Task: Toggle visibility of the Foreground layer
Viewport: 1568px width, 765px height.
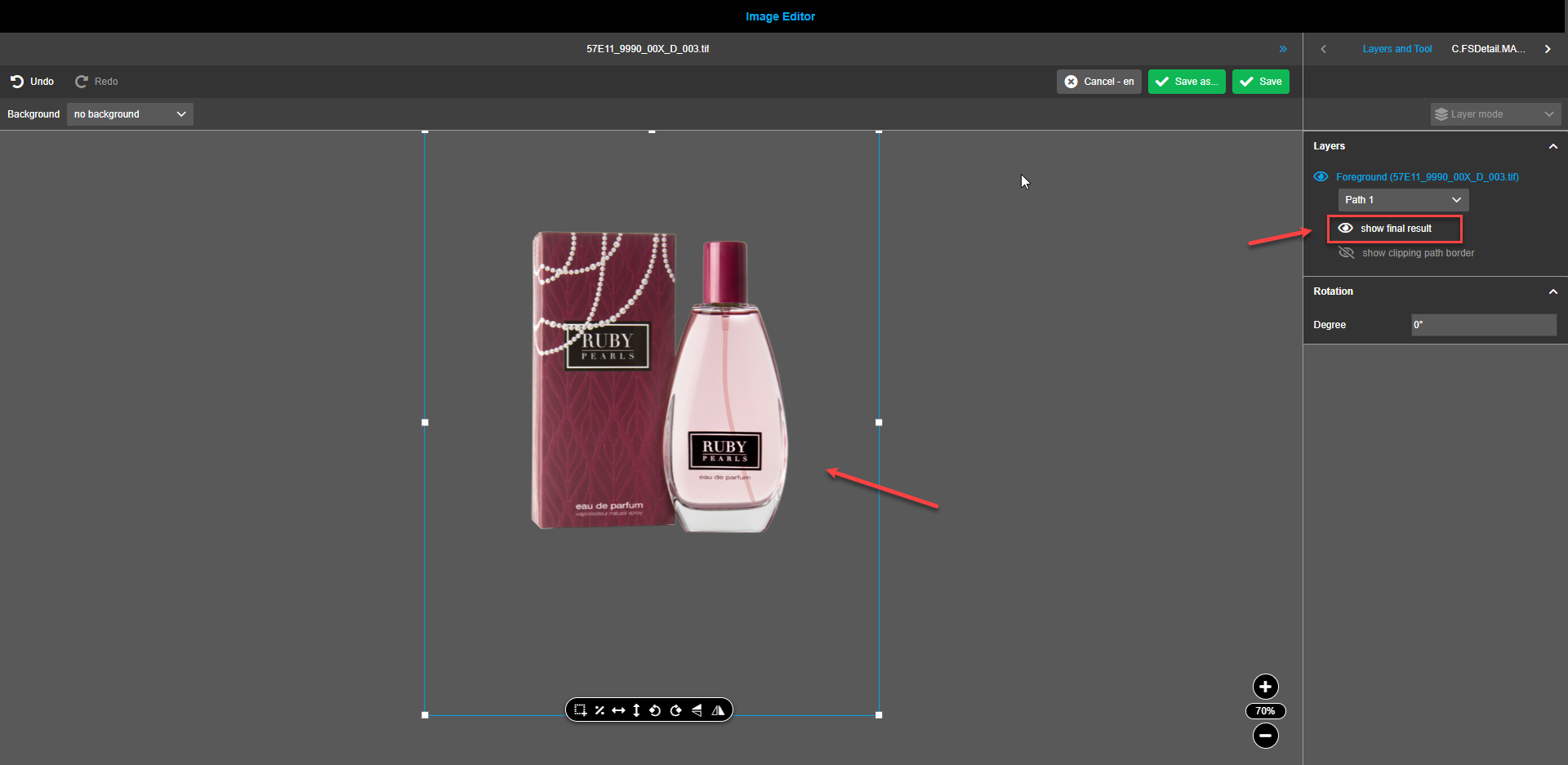Action: click(1321, 176)
